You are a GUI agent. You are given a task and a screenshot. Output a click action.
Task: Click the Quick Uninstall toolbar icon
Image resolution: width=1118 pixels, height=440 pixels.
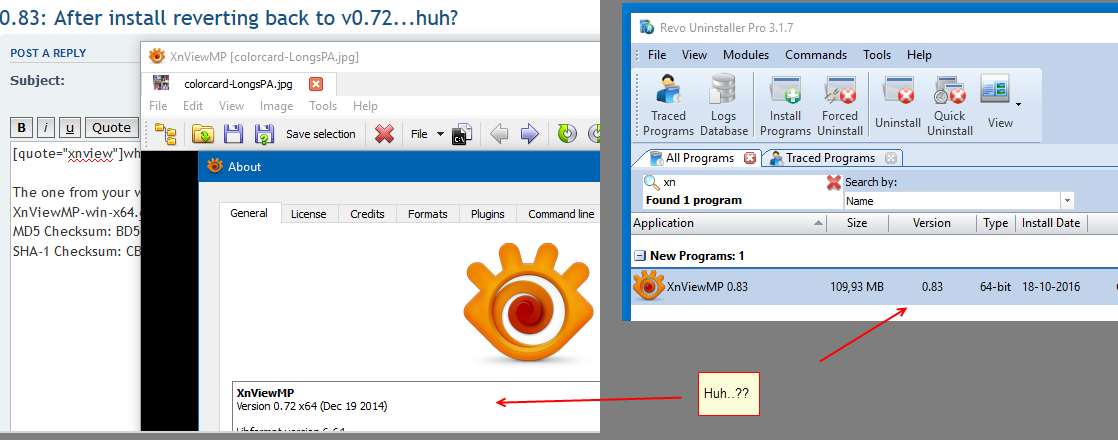pos(950,106)
